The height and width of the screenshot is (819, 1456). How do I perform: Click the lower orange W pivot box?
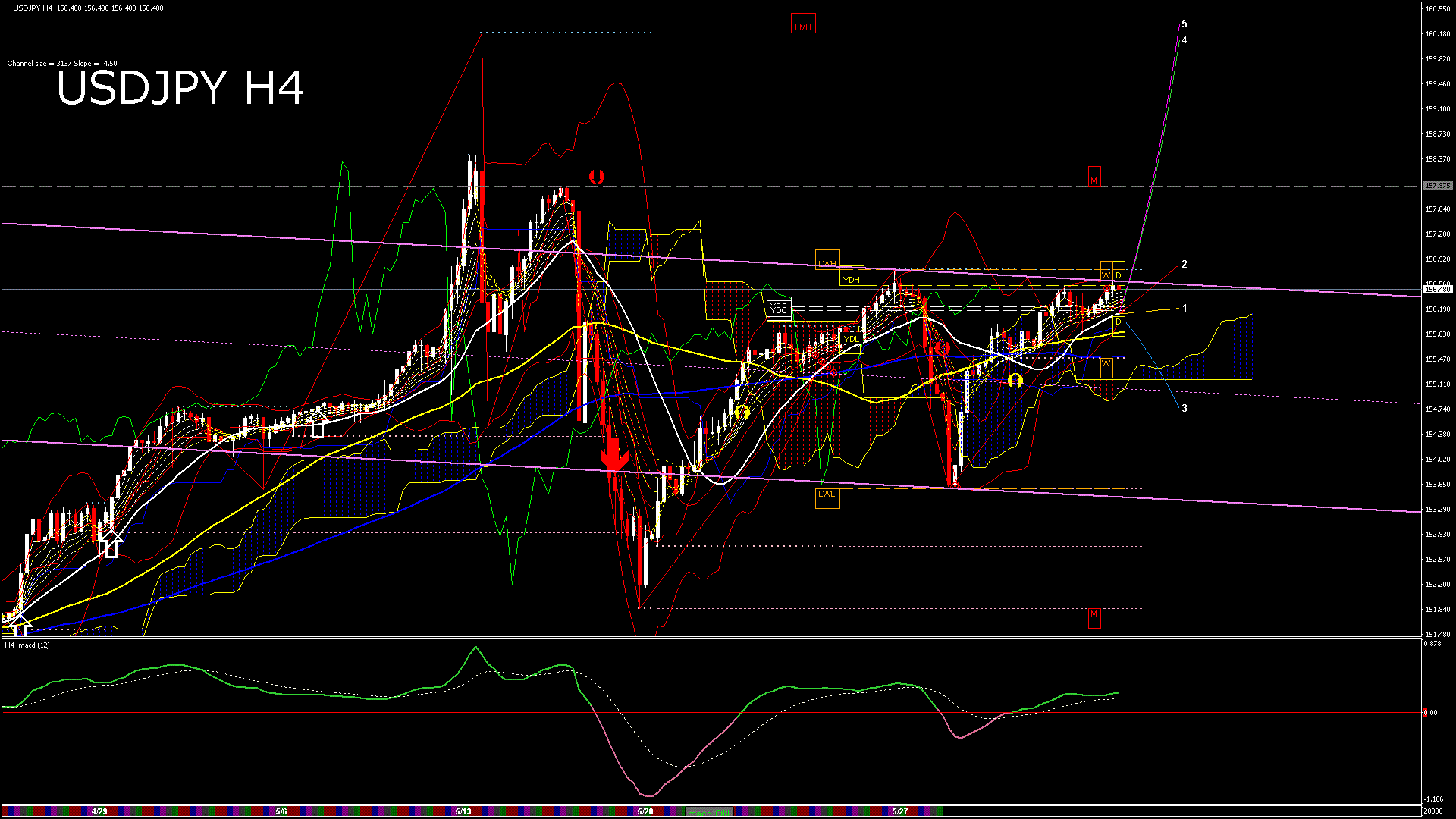1106,368
